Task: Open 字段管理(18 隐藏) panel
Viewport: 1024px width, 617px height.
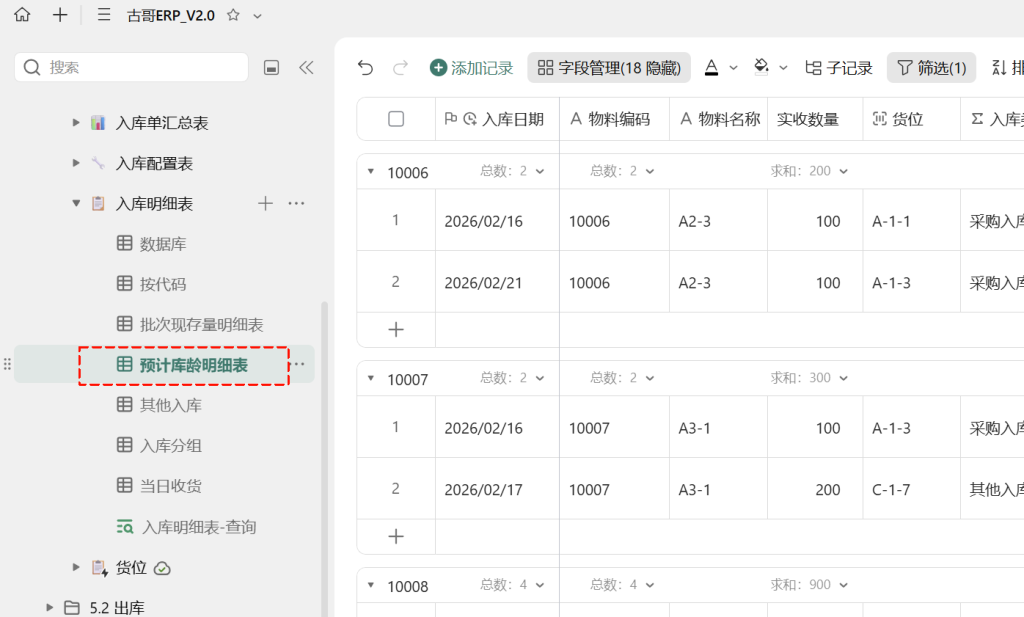Action: 609,67
